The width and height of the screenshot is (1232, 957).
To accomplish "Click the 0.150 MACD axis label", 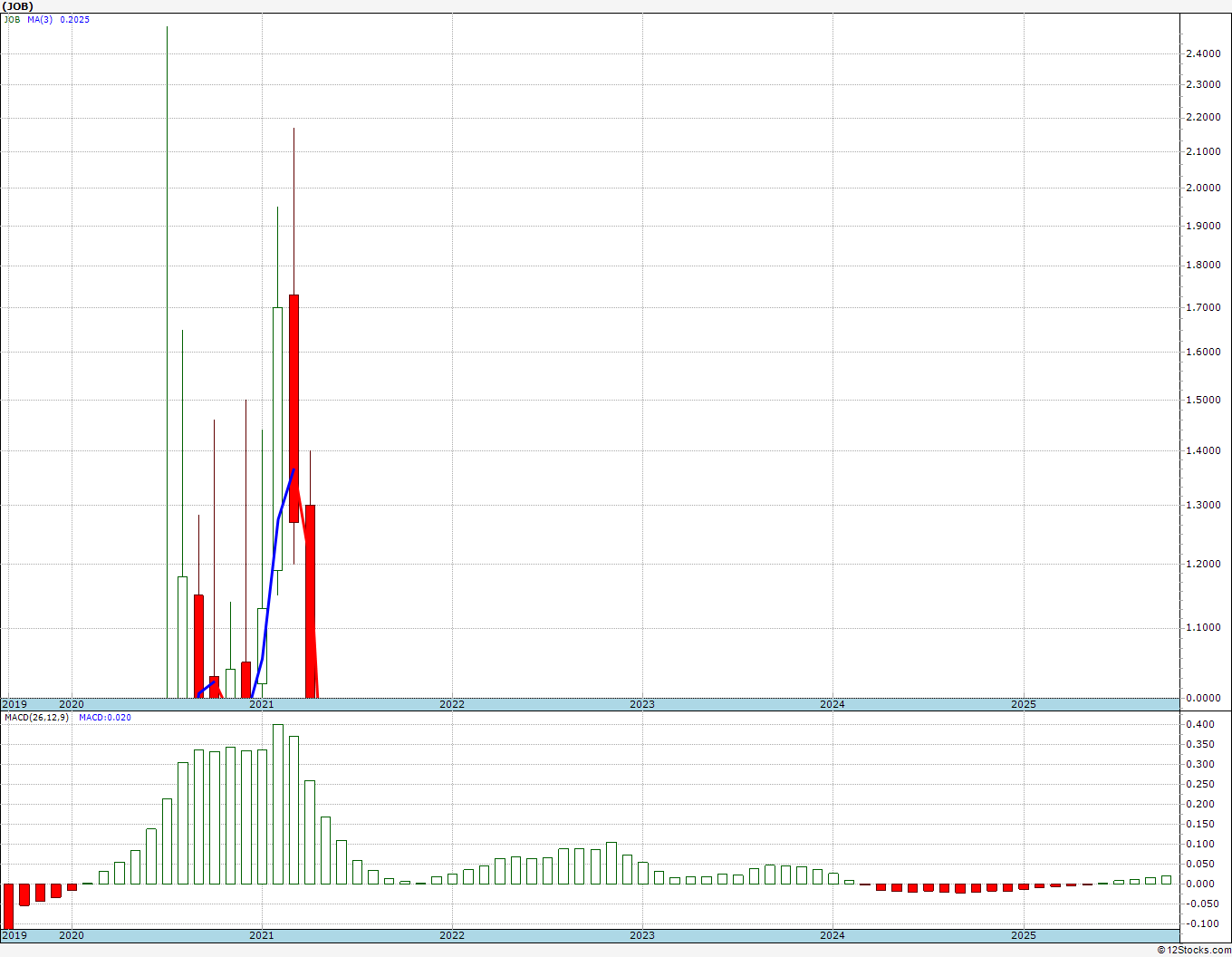I will pyautogui.click(x=1200, y=825).
